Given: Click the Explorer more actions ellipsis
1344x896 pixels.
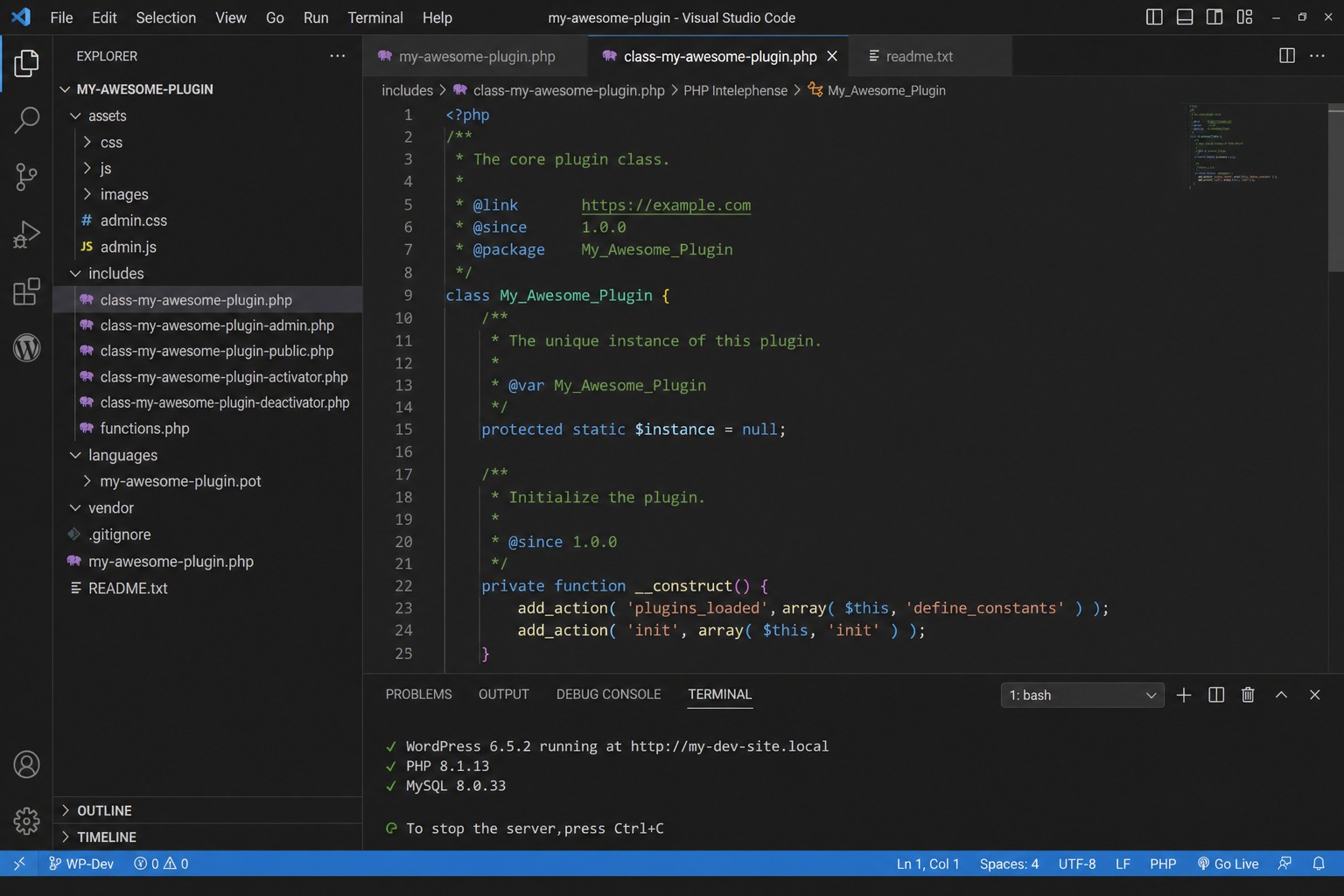Looking at the screenshot, I should [338, 56].
